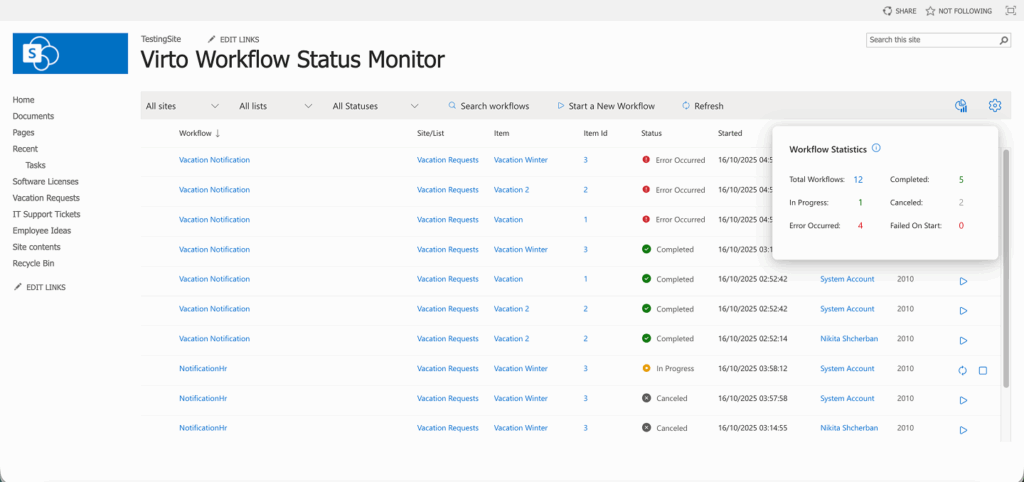Open the workflow statistics chart icon
Screen dimensions: 1024x482
961,106
